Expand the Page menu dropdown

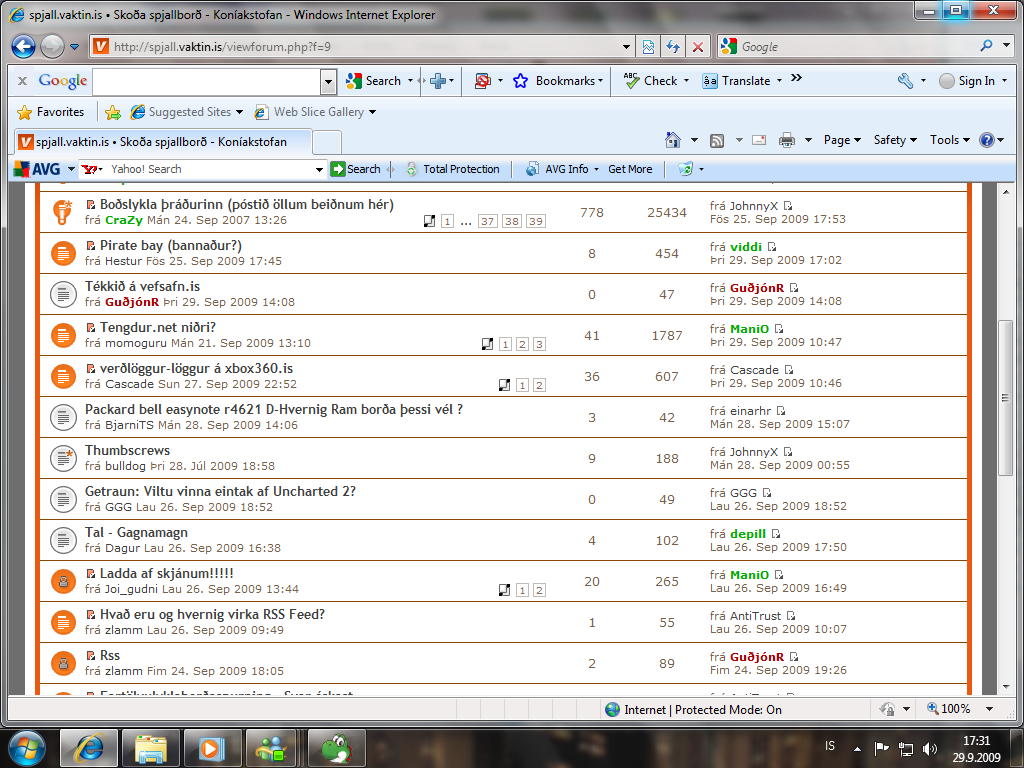(842, 140)
